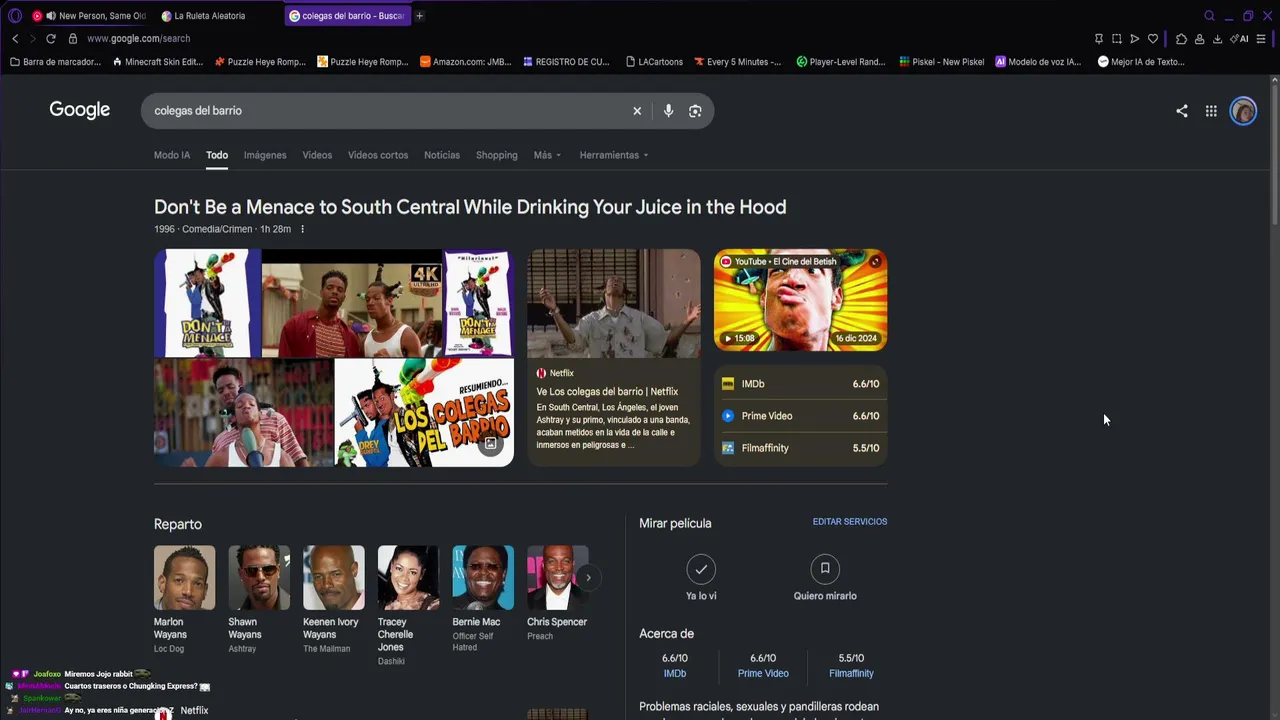Screen dimensions: 1280x720
Task: Open the browser extensions icon
Action: (x=1181, y=39)
